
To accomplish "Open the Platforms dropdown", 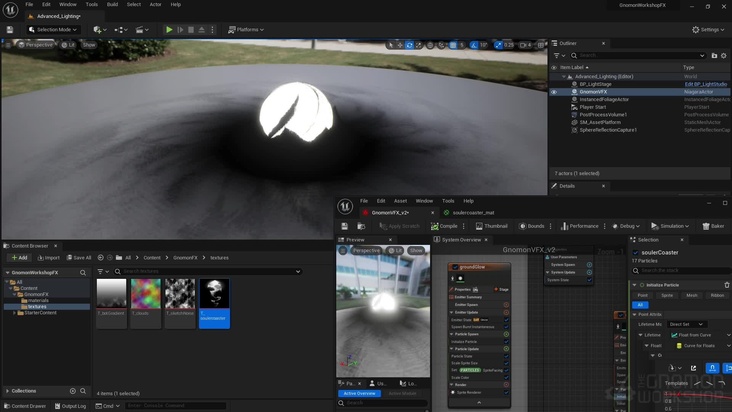I will click(246, 30).
